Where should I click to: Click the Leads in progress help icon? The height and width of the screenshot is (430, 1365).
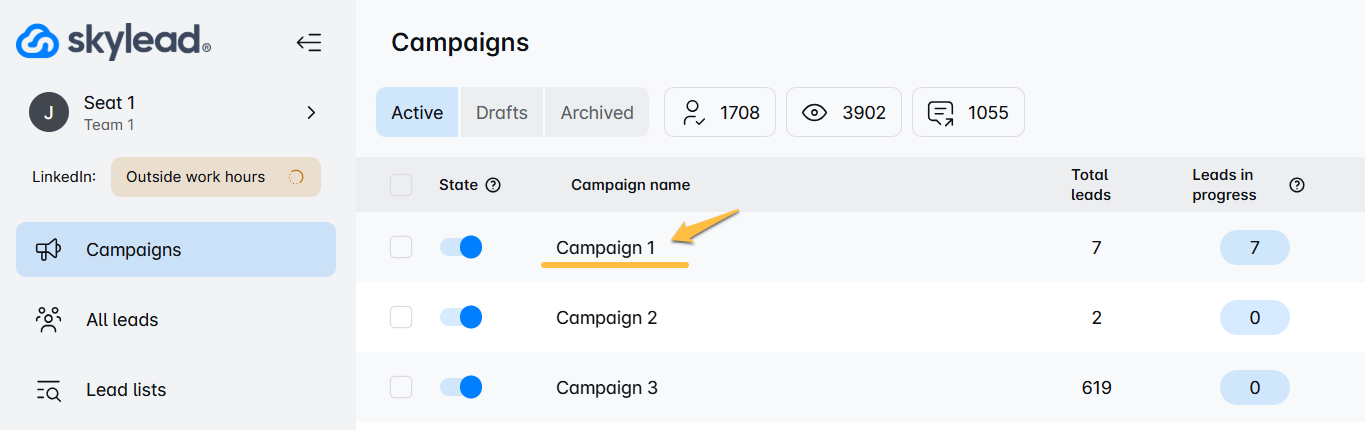click(1297, 185)
